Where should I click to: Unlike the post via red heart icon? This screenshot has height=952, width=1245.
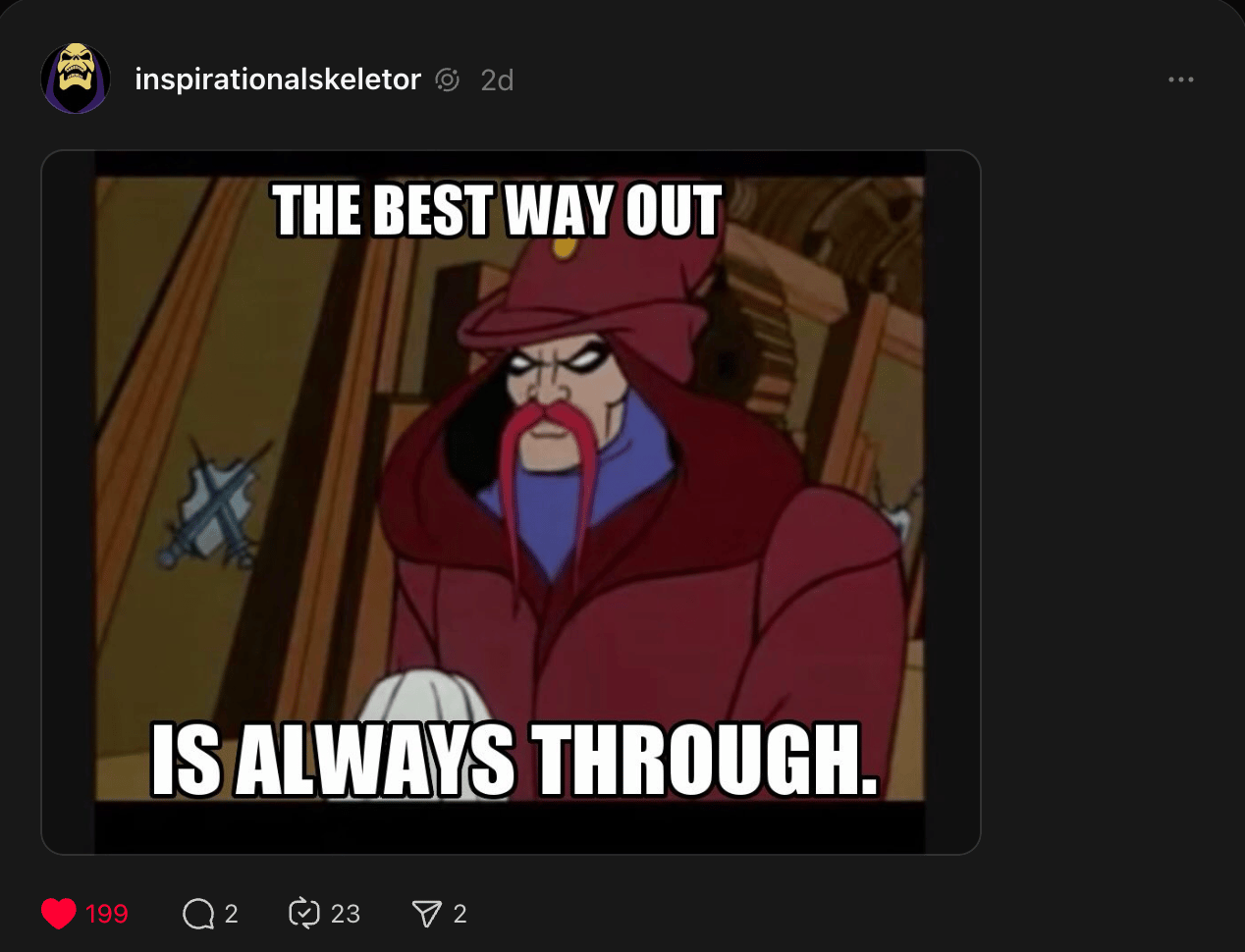(x=59, y=914)
